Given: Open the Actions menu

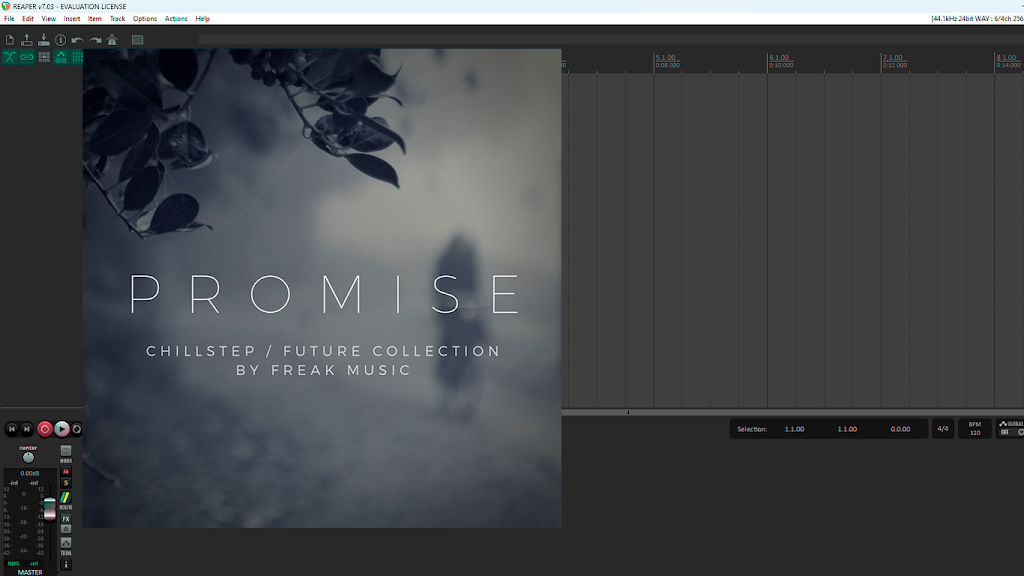Looking at the screenshot, I should 176,18.
